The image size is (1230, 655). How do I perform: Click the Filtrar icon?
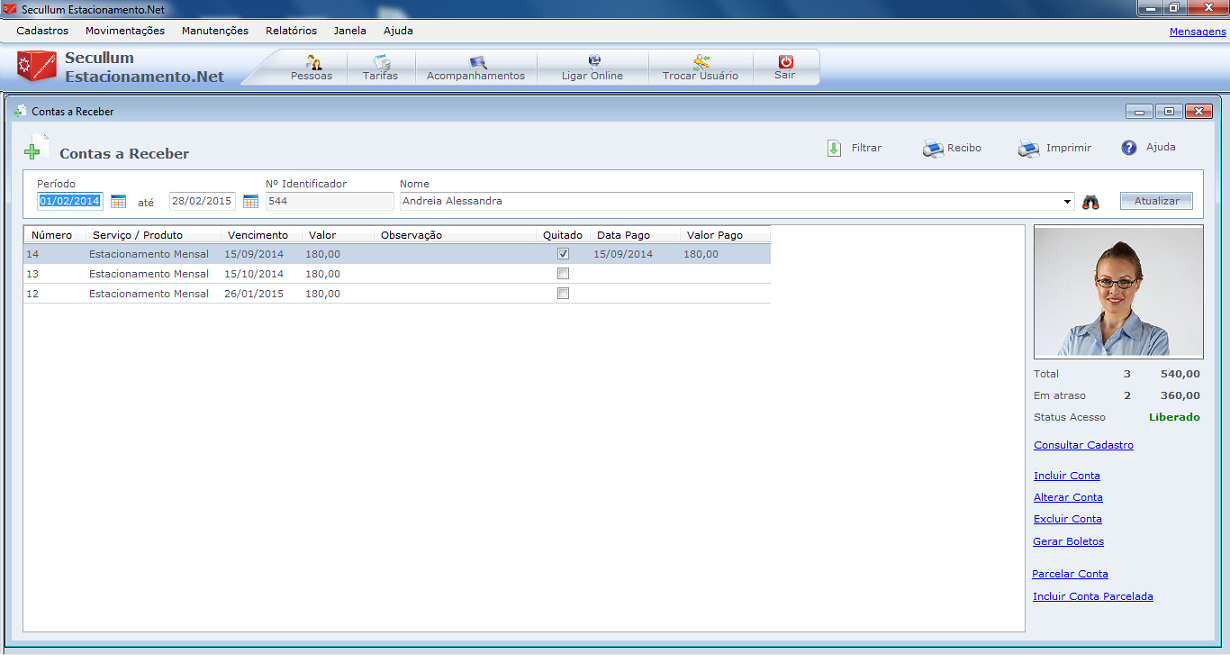(x=834, y=148)
